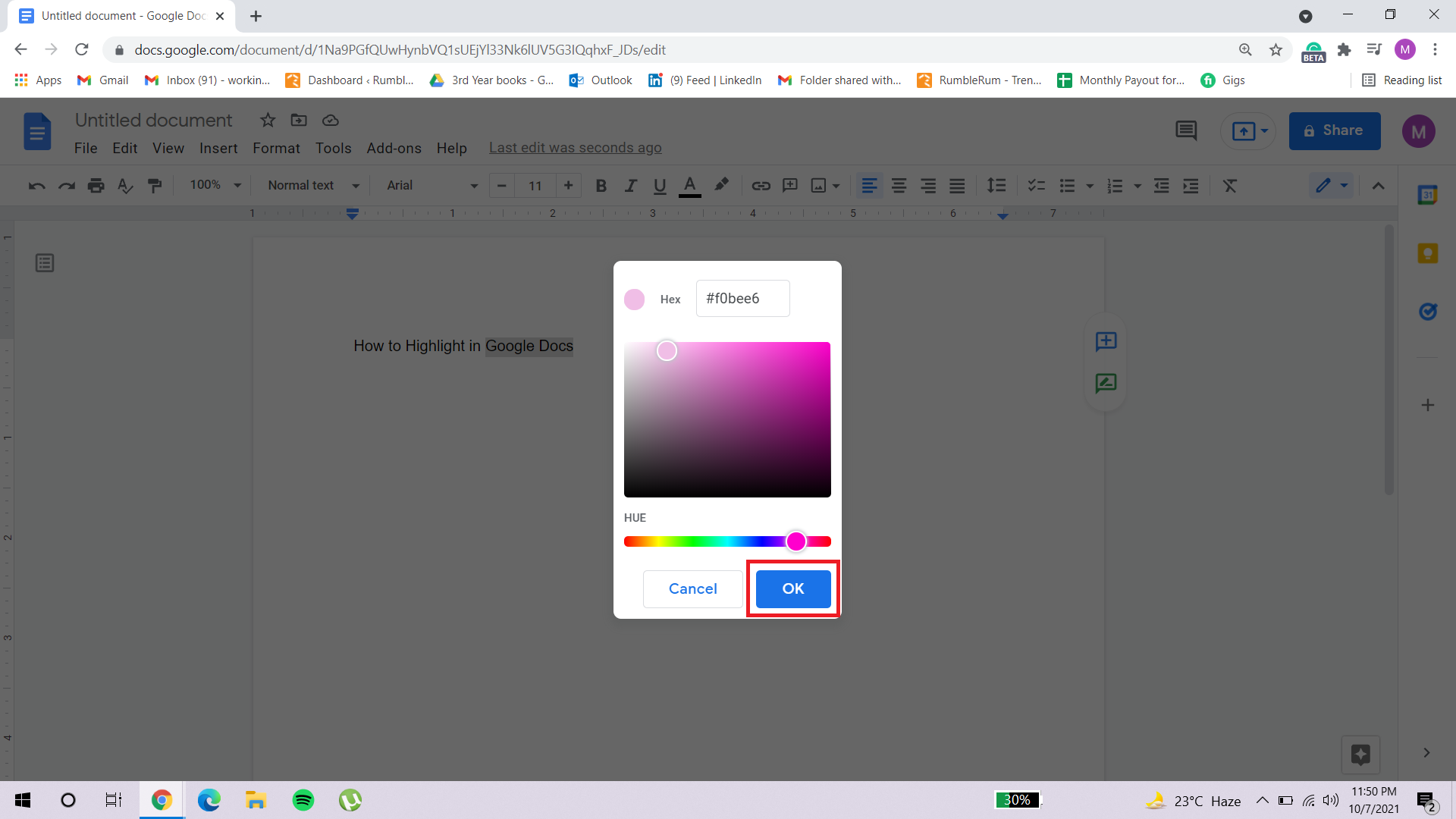
Task: Open File Explorer from the taskbar
Action: [256, 800]
